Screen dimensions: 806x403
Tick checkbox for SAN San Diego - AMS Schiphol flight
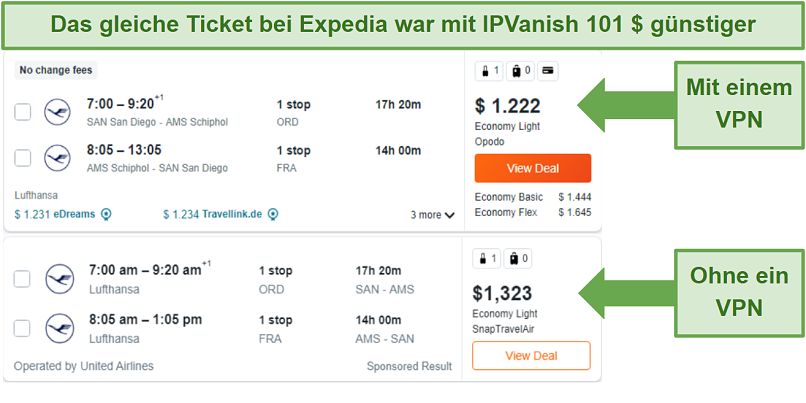[23, 112]
